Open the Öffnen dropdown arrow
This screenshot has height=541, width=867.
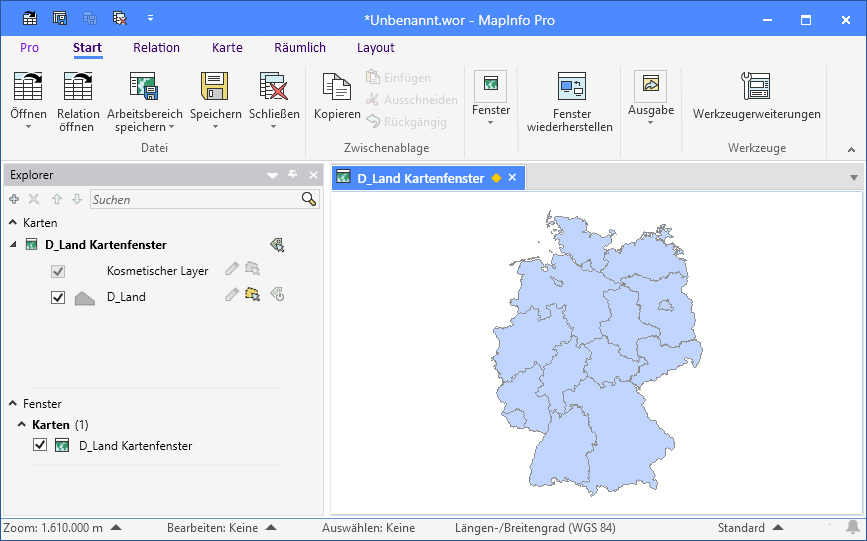(28, 127)
